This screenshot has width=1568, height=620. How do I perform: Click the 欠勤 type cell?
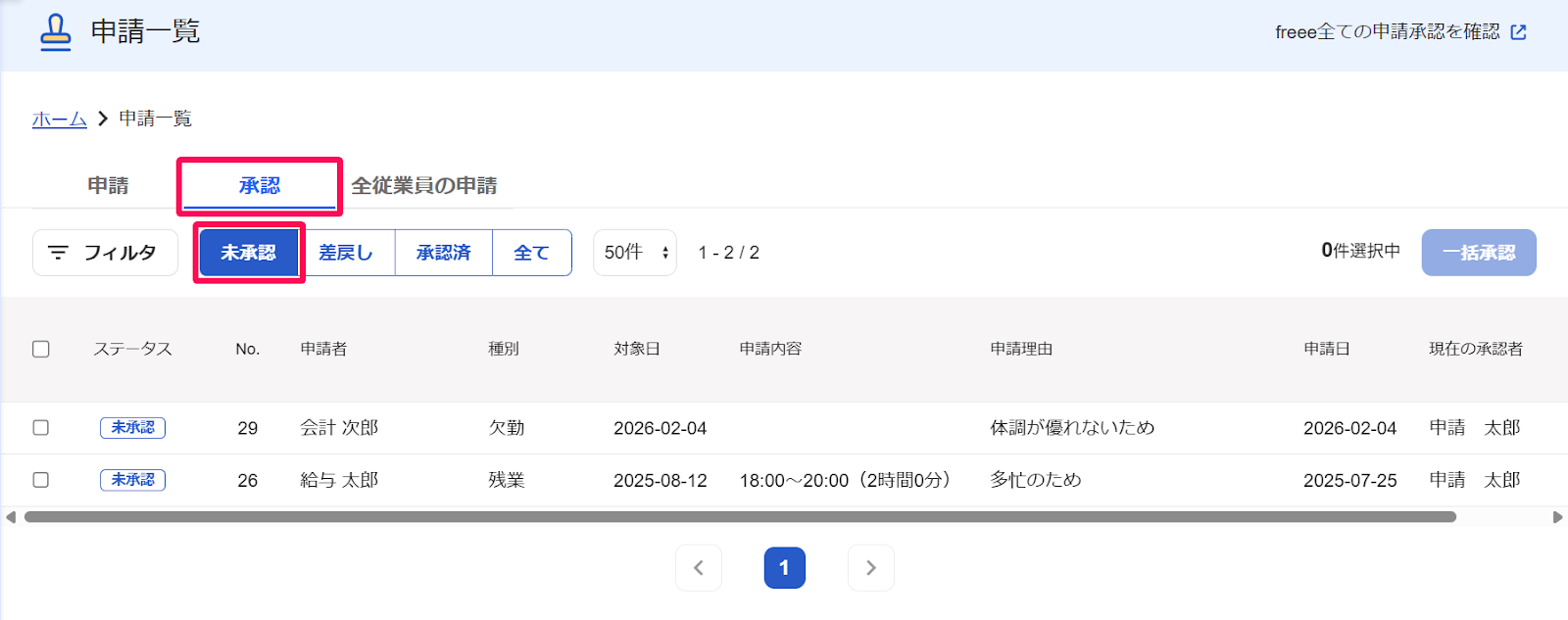pos(507,428)
